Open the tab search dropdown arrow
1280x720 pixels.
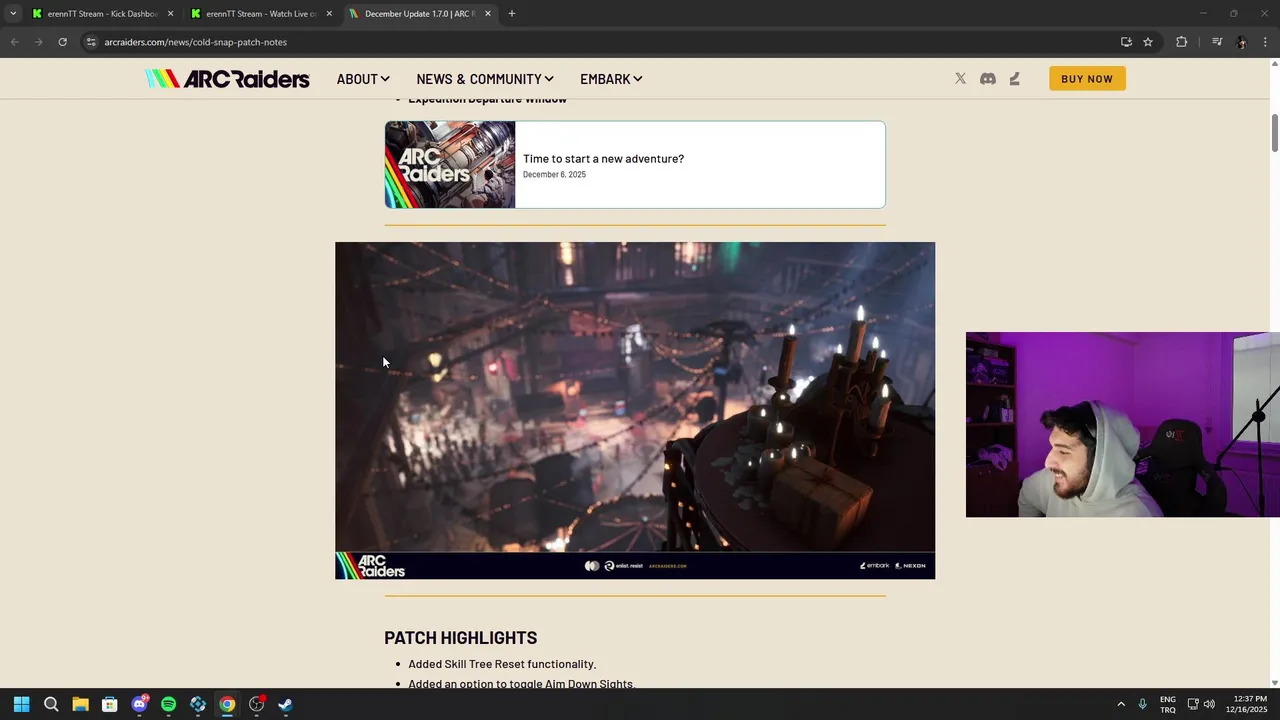(13, 14)
